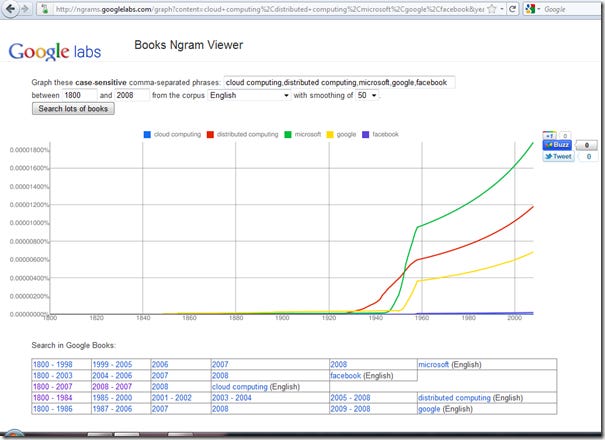Bookmark this page with the star icon
This screenshot has height=440, width=605.
(492, 9)
